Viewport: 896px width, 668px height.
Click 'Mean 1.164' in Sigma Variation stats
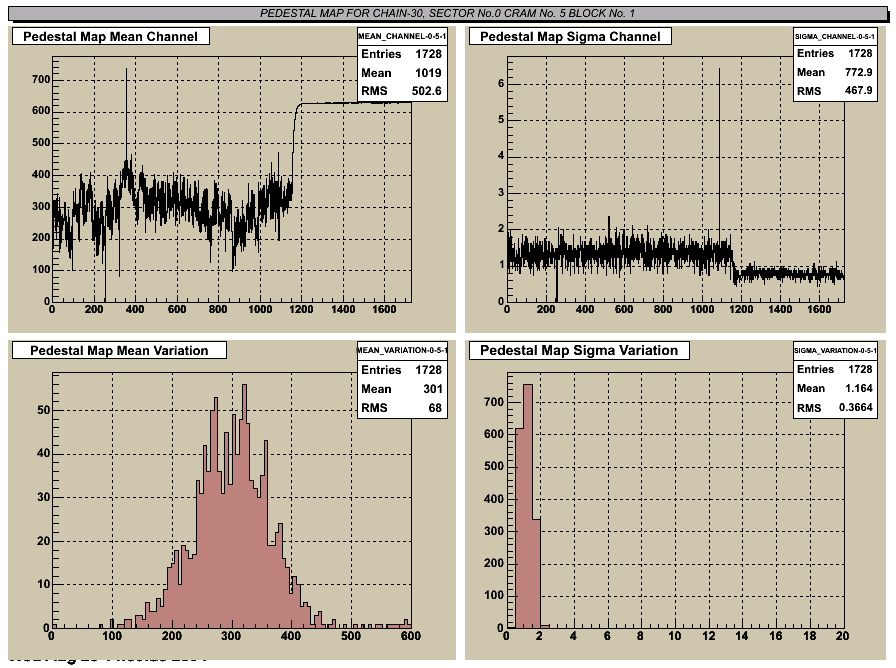pyautogui.click(x=834, y=388)
